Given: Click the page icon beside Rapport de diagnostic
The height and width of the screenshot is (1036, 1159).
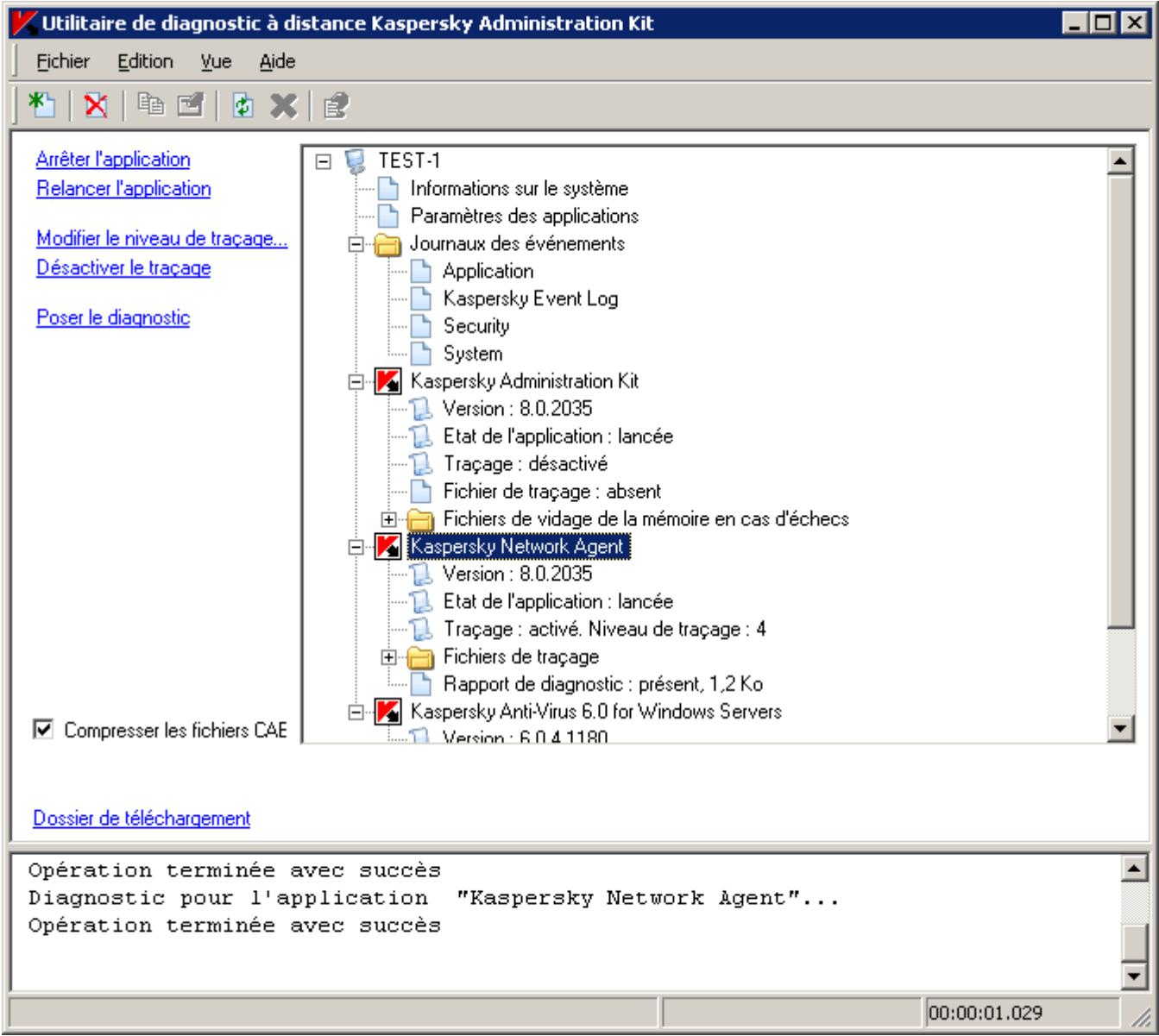Looking at the screenshot, I should click(x=421, y=685).
